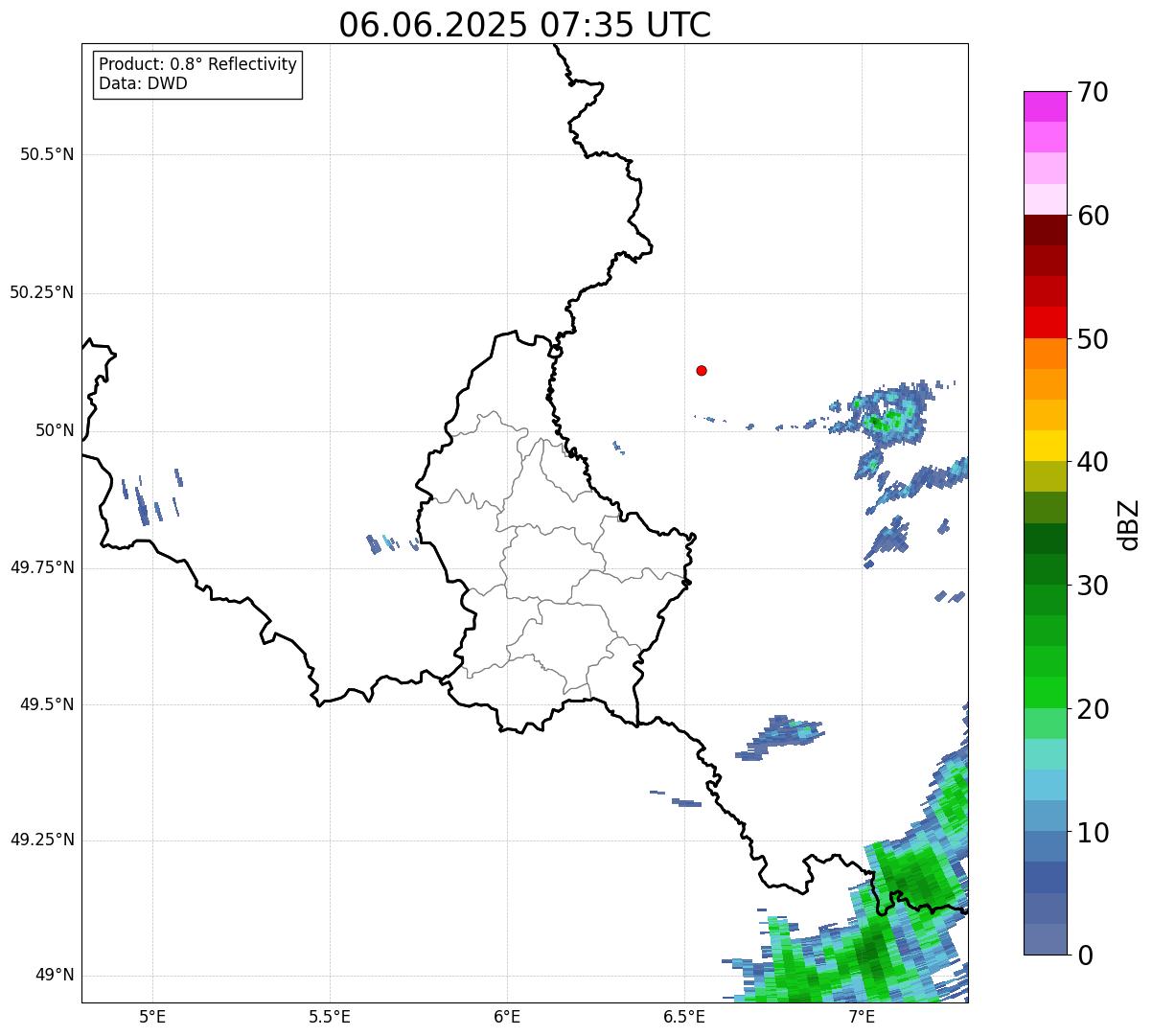Click the latitude label "50°N"
This screenshot has width=1152, height=1036.
(x=55, y=430)
